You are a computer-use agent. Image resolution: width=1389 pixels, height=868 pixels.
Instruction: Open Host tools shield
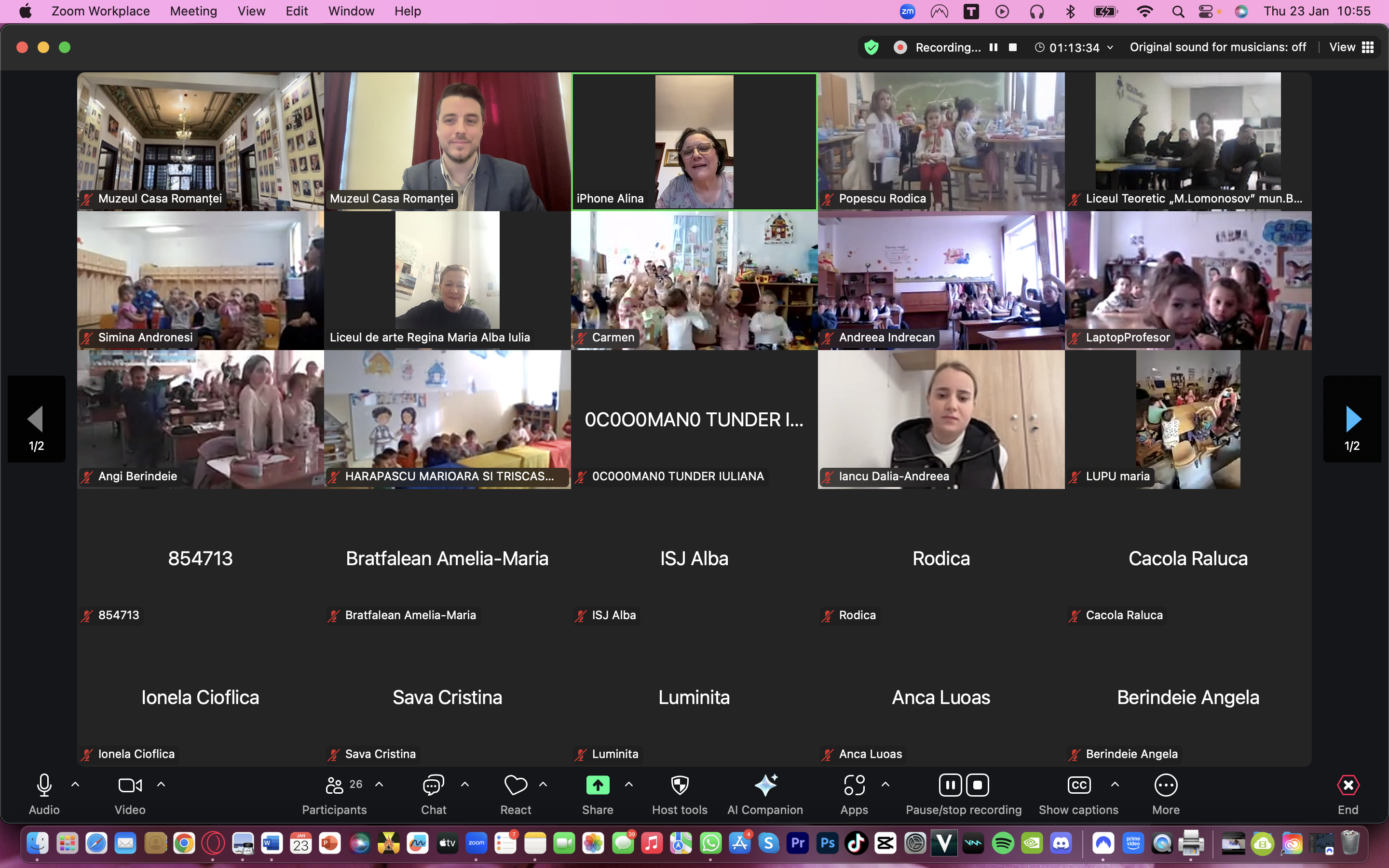[680, 786]
